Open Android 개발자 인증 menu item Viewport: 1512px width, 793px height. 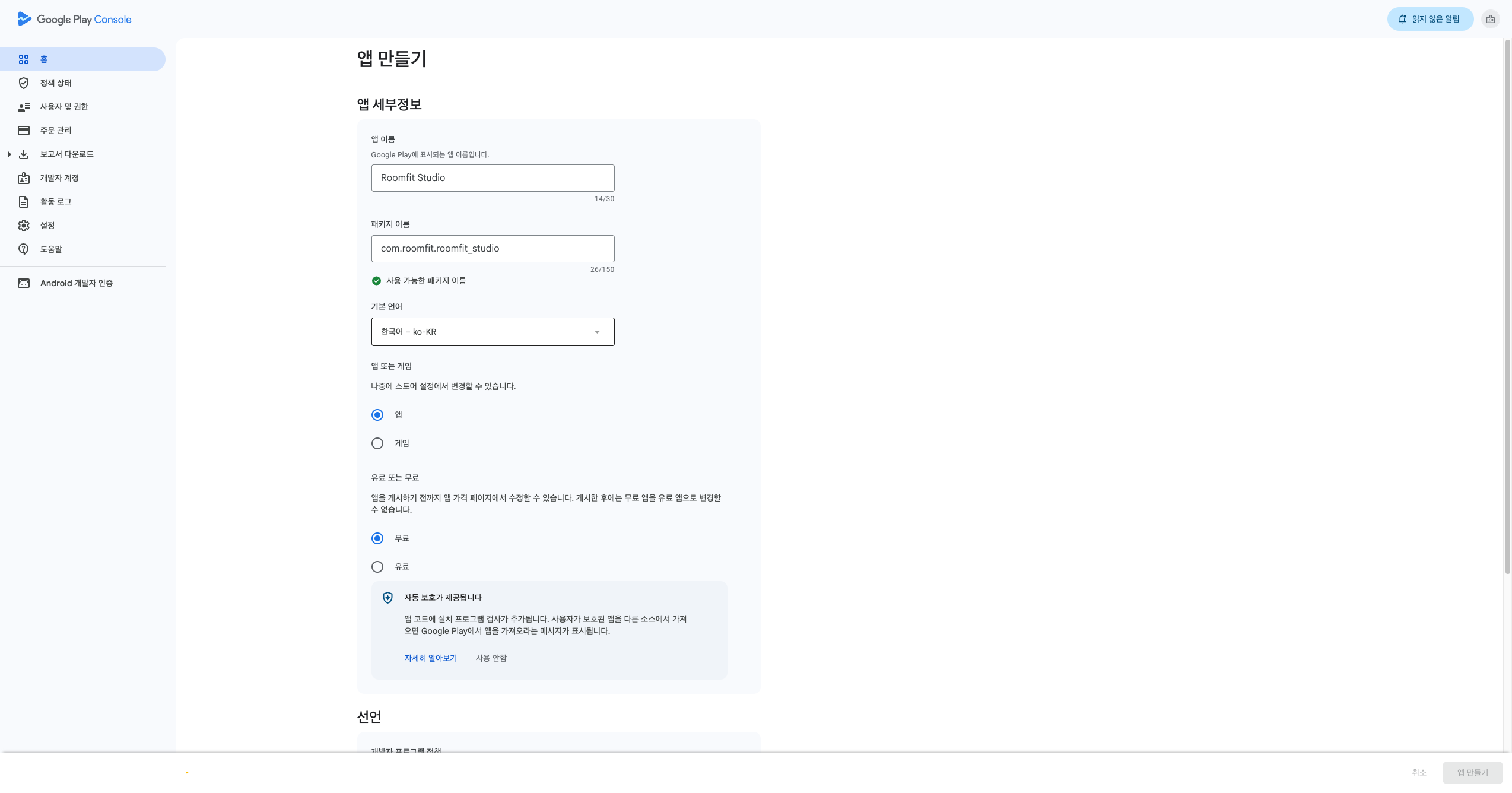(x=76, y=283)
